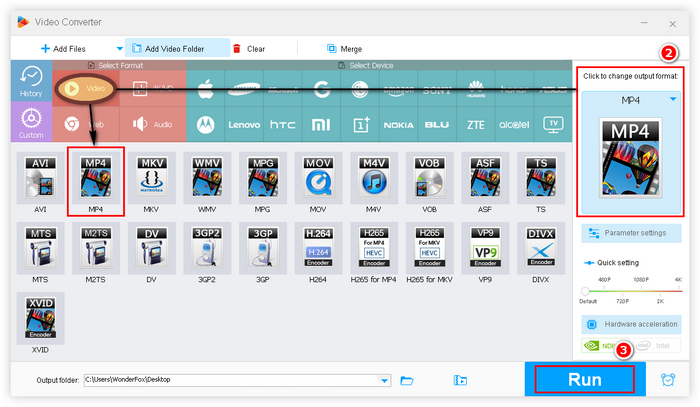This screenshot has height=407, width=700.
Task: Open the Motorola device category icon
Action: (x=205, y=125)
